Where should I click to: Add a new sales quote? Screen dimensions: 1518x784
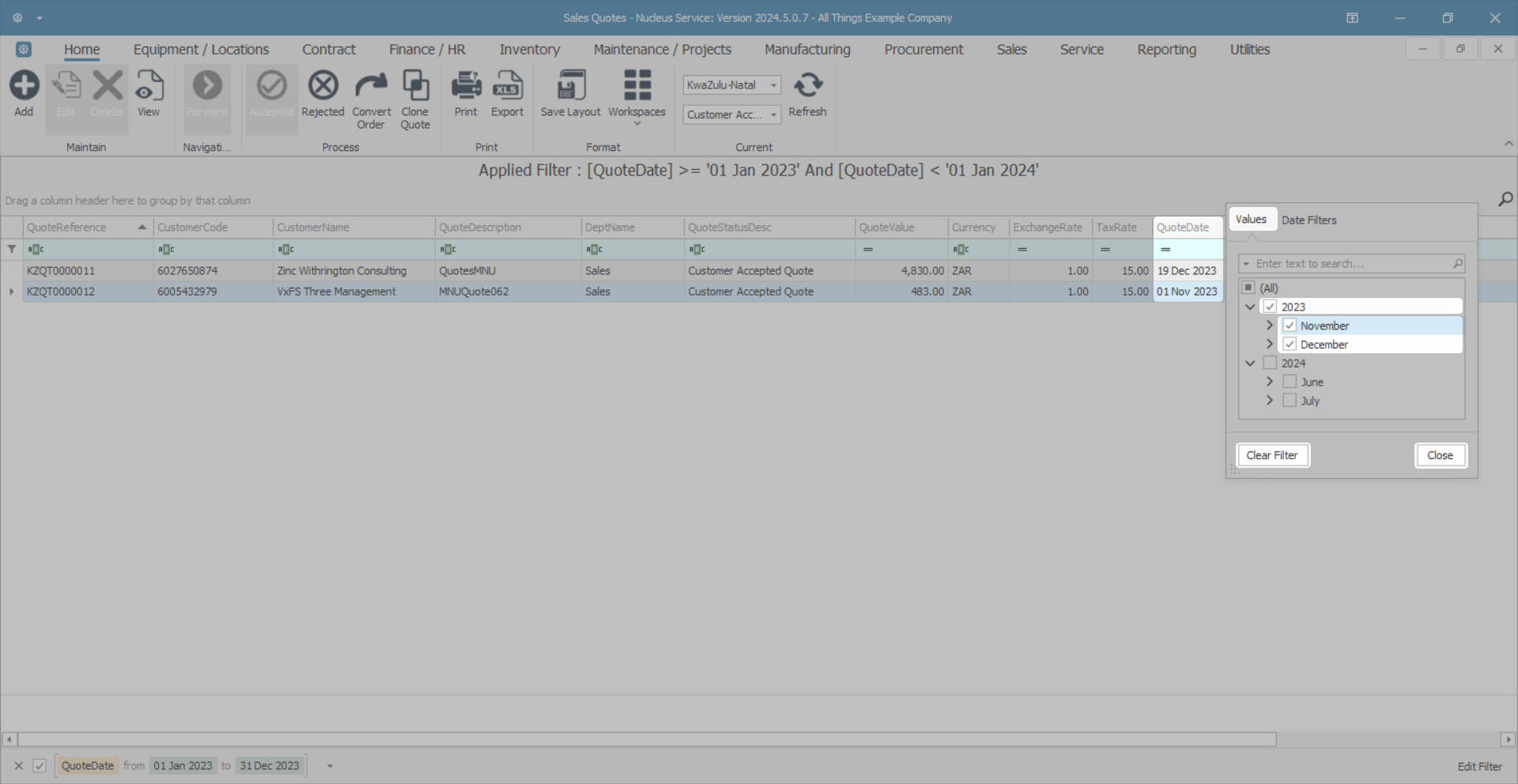pyautogui.click(x=24, y=95)
